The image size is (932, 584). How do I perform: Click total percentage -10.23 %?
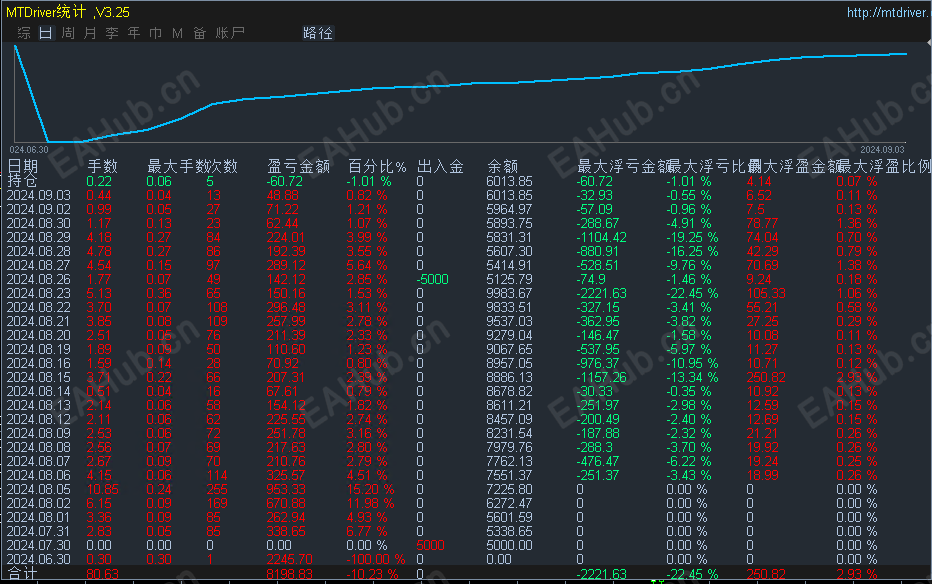372,574
